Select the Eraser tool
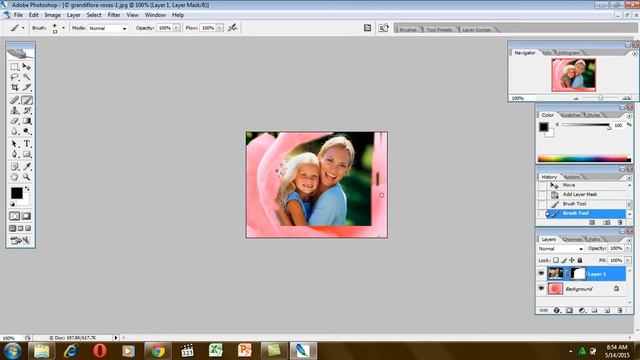Image resolution: width=640 pixels, height=360 pixels. click(x=15, y=121)
